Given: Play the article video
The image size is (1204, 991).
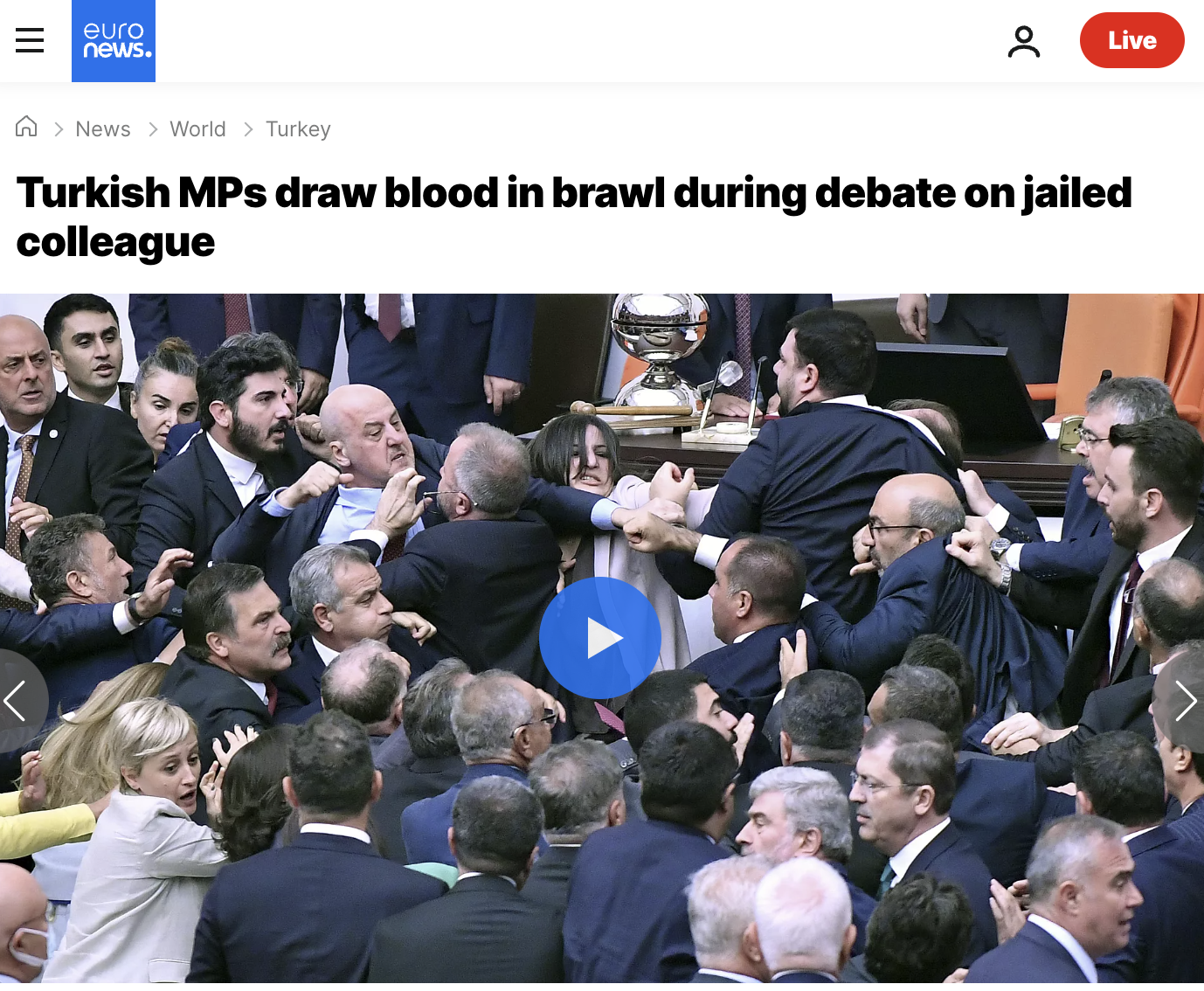Looking at the screenshot, I should point(600,638).
